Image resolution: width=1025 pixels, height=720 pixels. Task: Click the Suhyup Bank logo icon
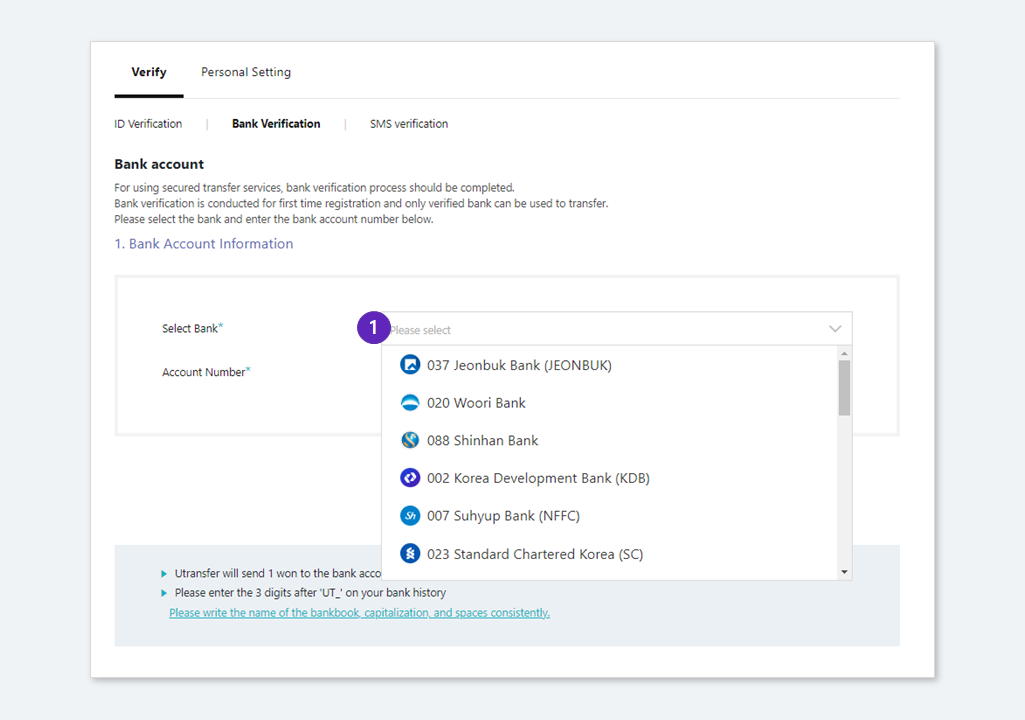point(410,515)
